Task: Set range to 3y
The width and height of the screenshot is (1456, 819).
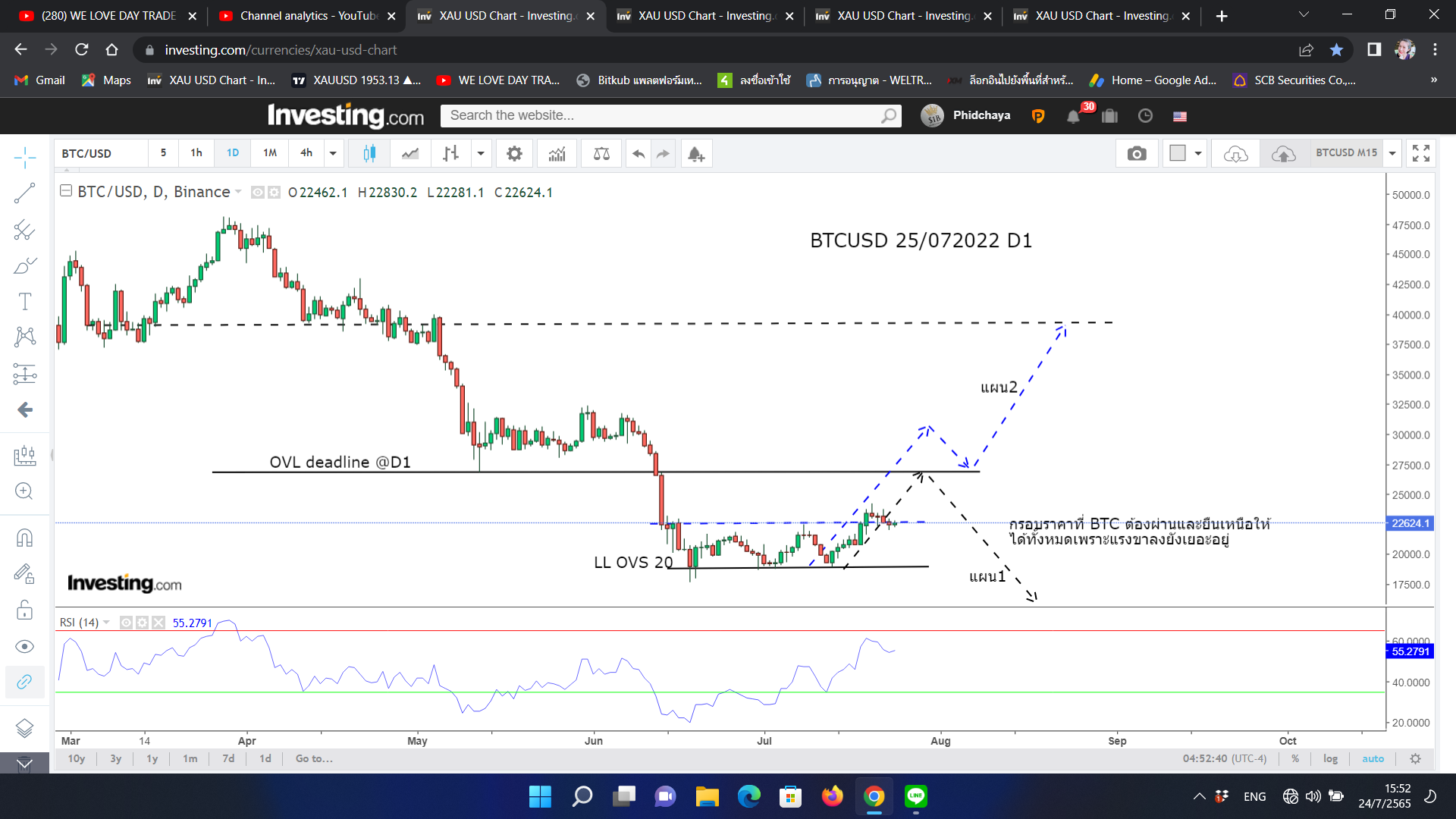Action: [x=115, y=758]
